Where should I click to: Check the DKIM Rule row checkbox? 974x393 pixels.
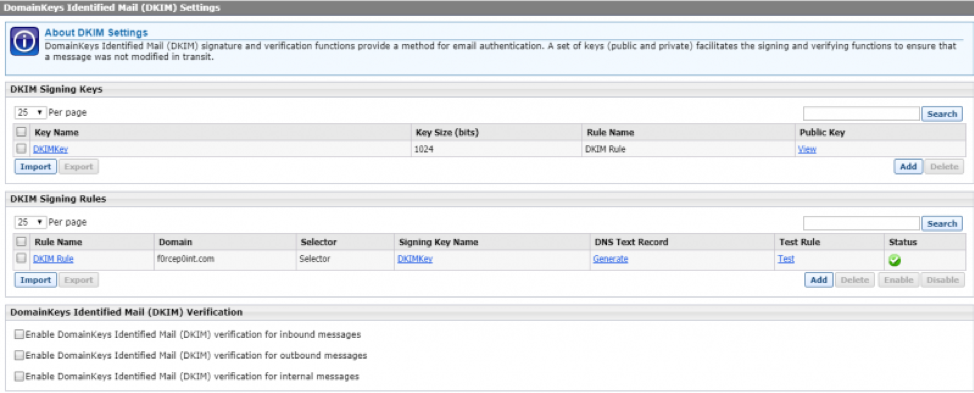[x=21, y=258]
